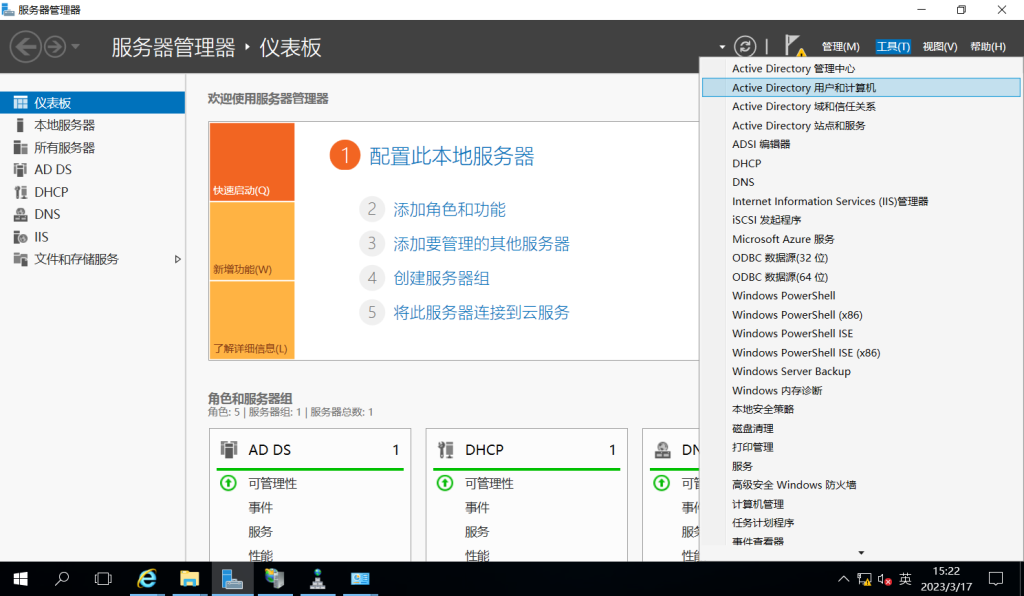Click the DHCP role tile header

tap(527, 450)
